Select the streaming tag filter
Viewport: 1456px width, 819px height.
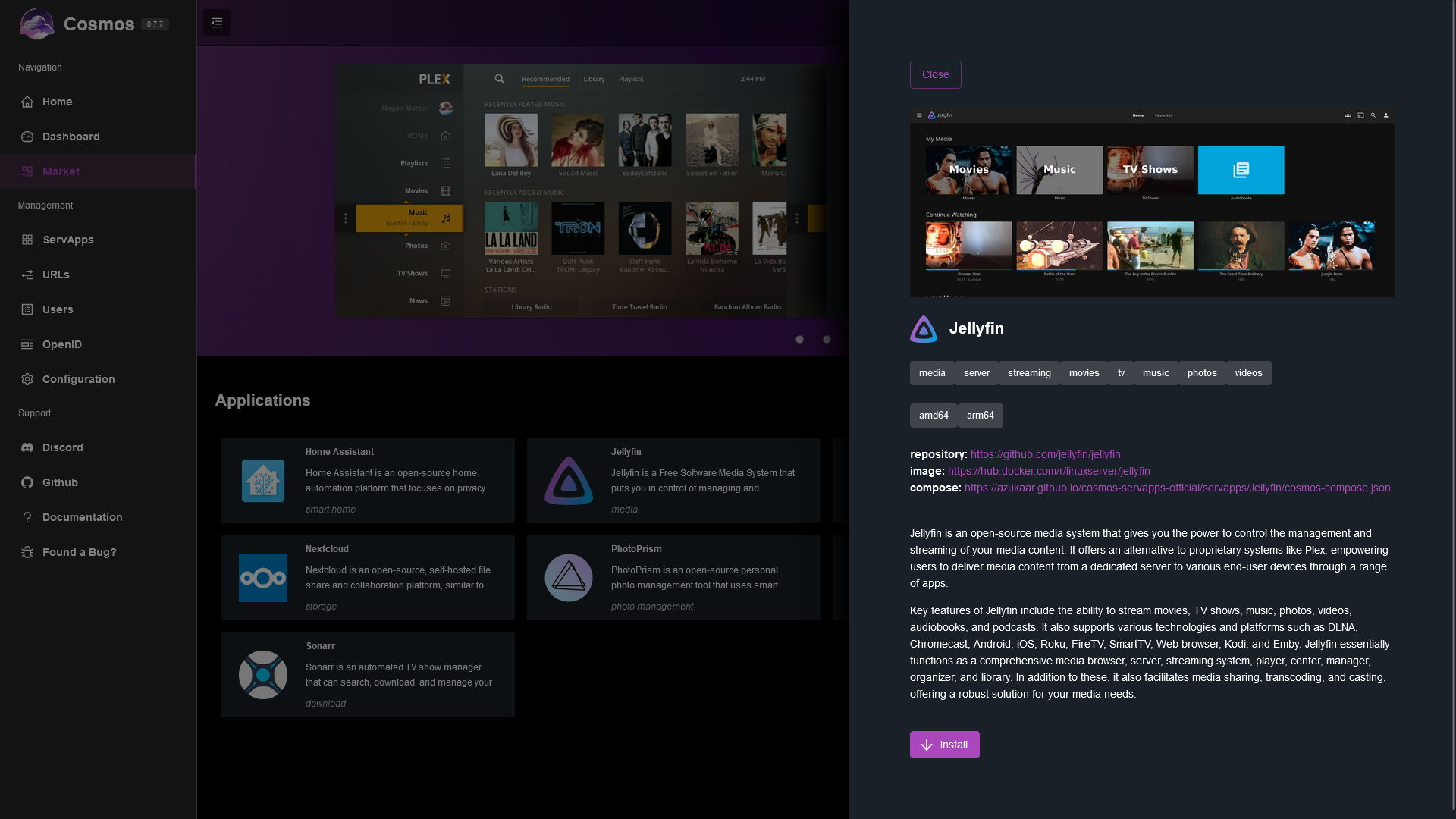tap(1028, 372)
